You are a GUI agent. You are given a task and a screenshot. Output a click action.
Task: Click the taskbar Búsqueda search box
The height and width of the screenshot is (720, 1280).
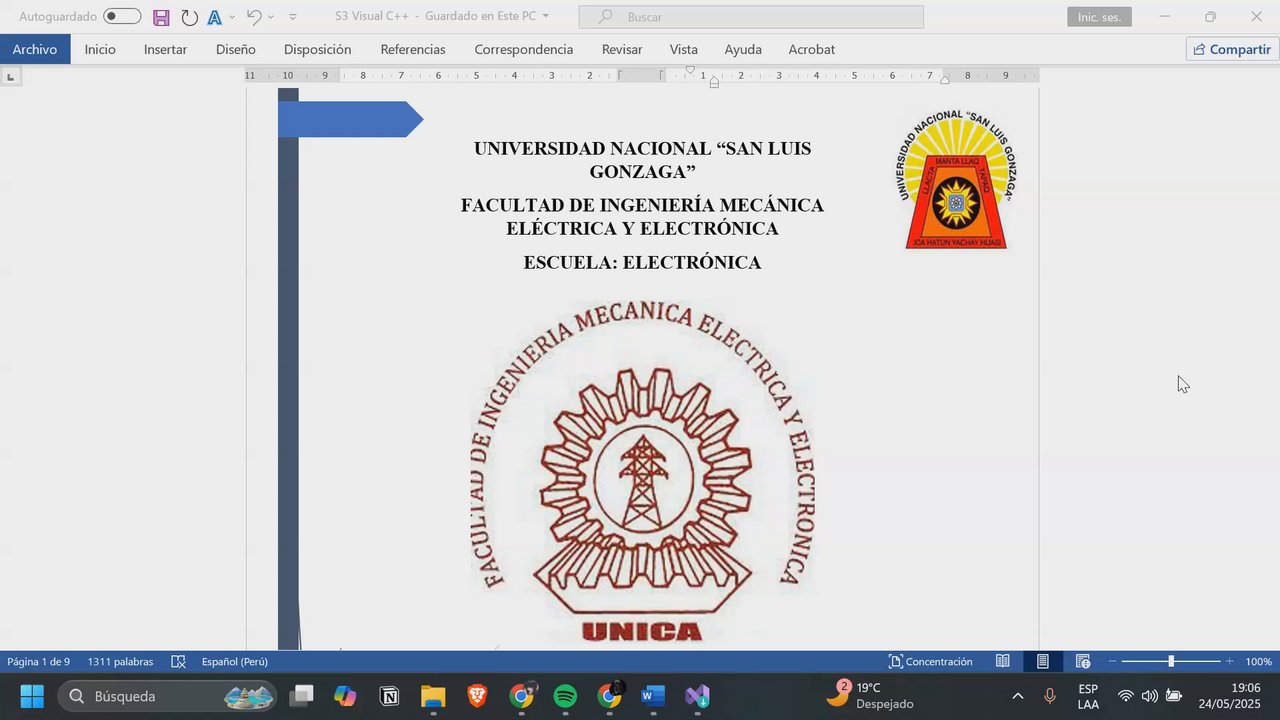(x=169, y=696)
